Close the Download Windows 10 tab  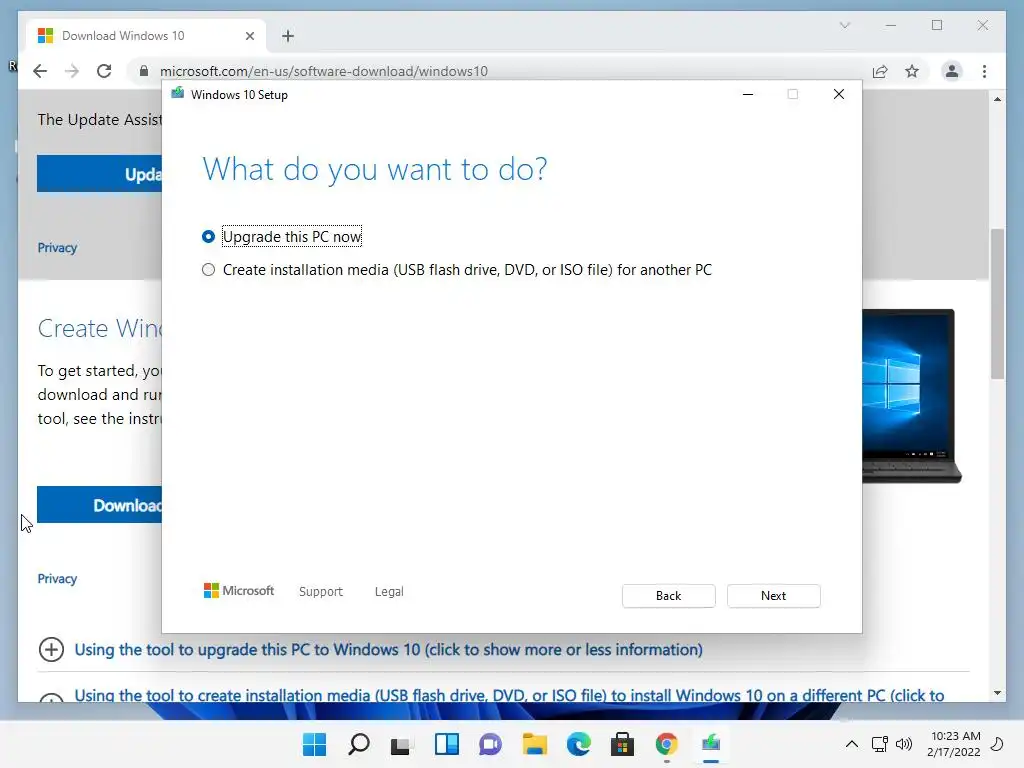coord(249,36)
